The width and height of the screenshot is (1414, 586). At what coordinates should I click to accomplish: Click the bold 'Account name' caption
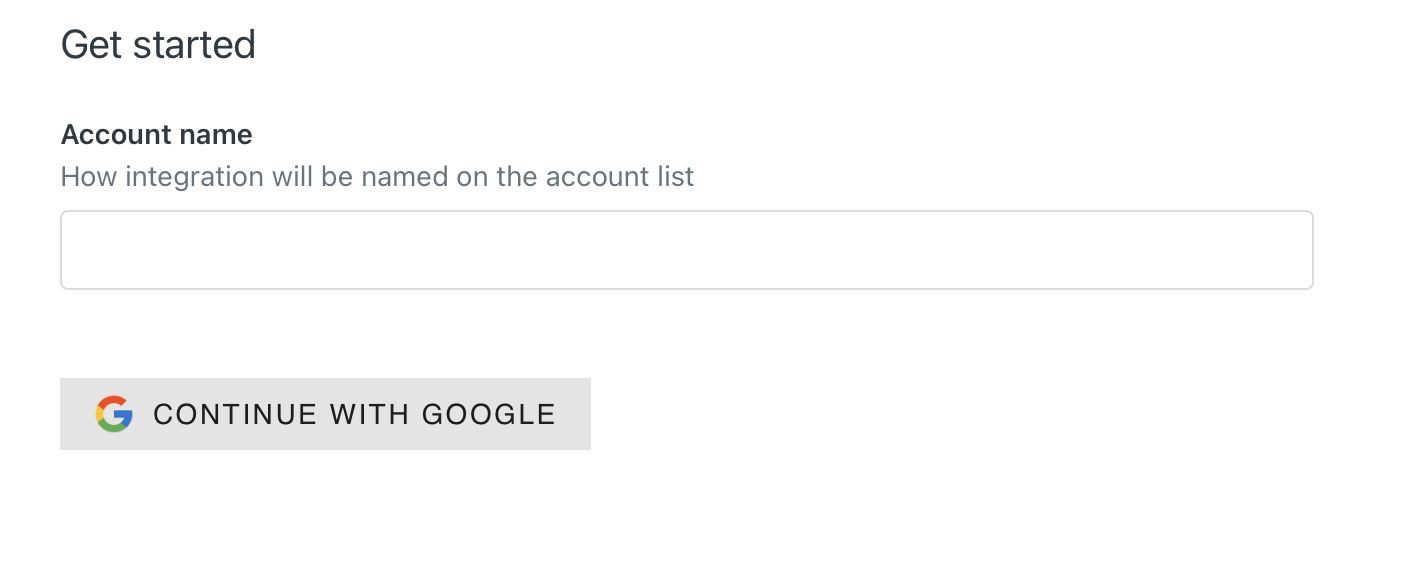pos(157,134)
